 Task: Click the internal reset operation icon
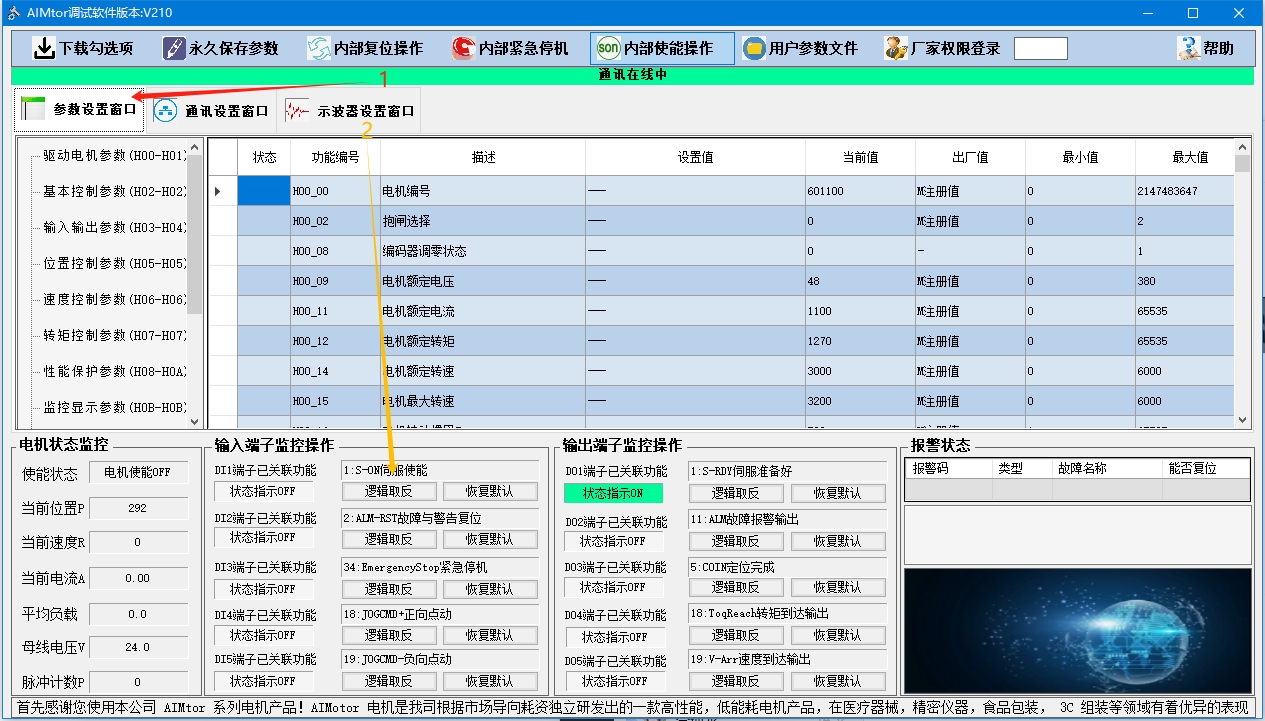(318, 48)
